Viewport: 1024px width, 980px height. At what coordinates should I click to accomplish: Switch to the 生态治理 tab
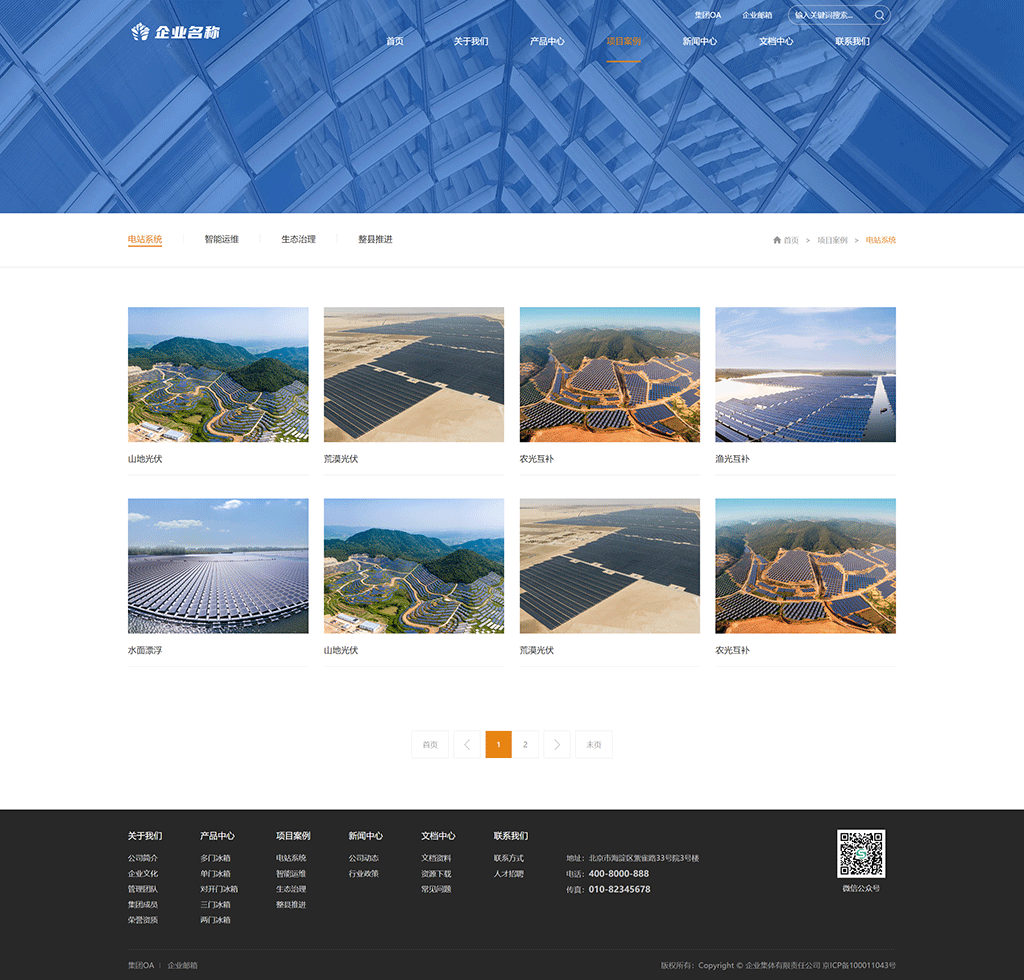point(298,240)
